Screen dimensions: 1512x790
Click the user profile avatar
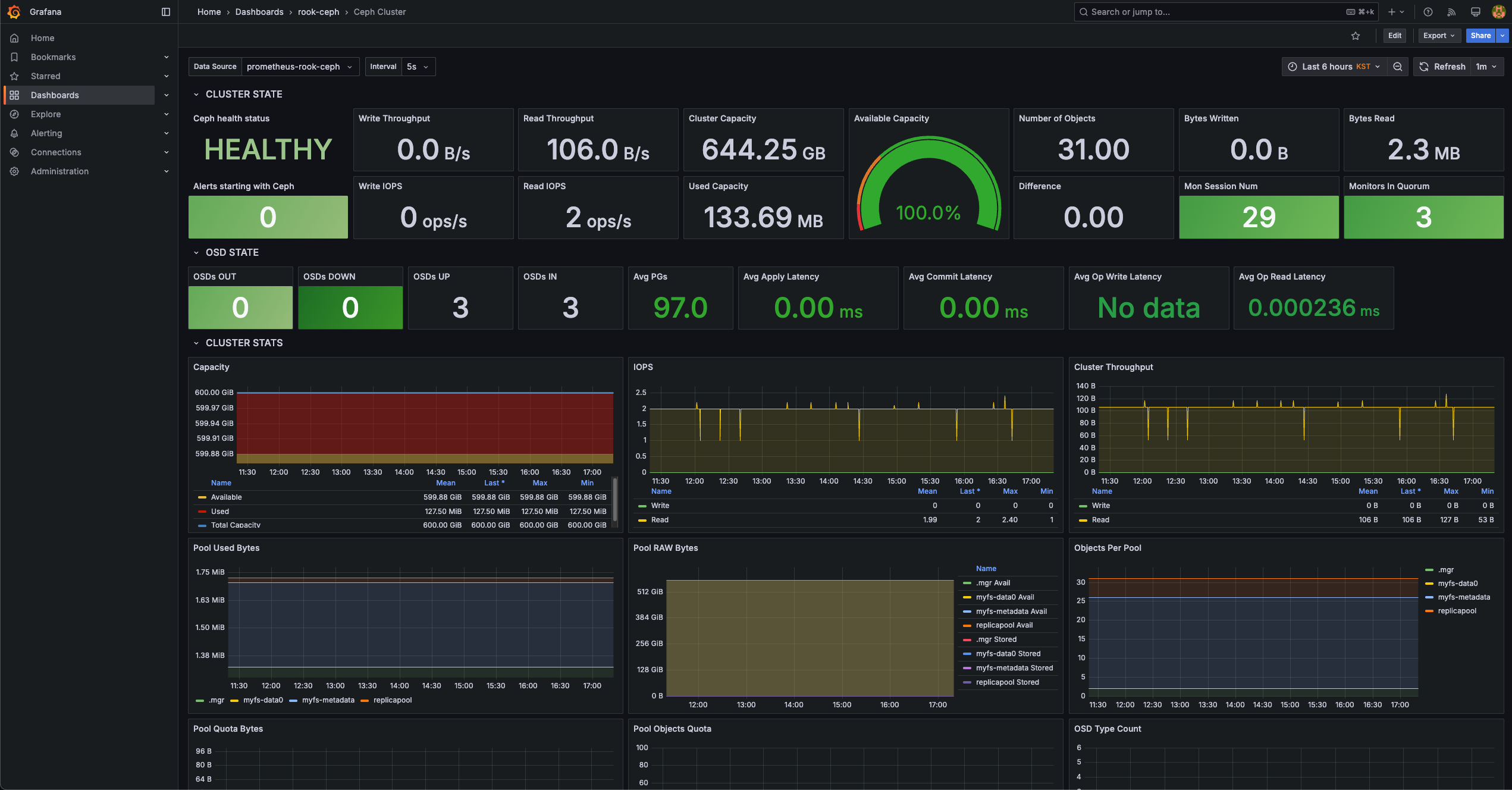[1498, 12]
